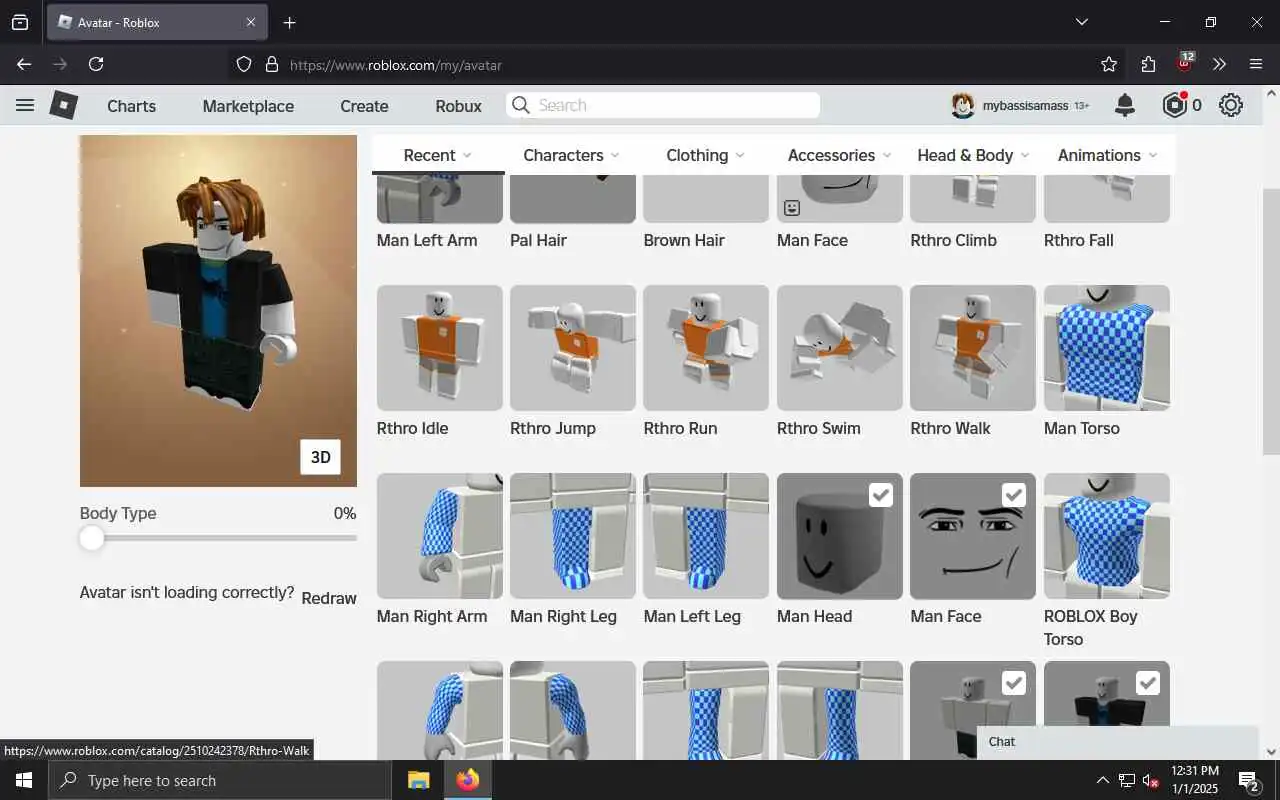
Task: Open the Firefox application menu
Action: pos(1256,64)
